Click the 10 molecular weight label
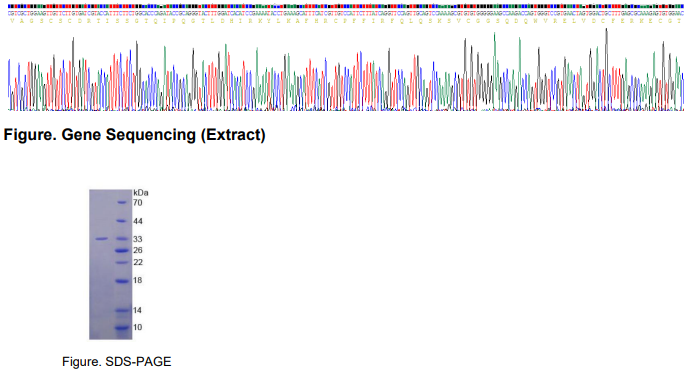695x371 pixels. coord(138,328)
